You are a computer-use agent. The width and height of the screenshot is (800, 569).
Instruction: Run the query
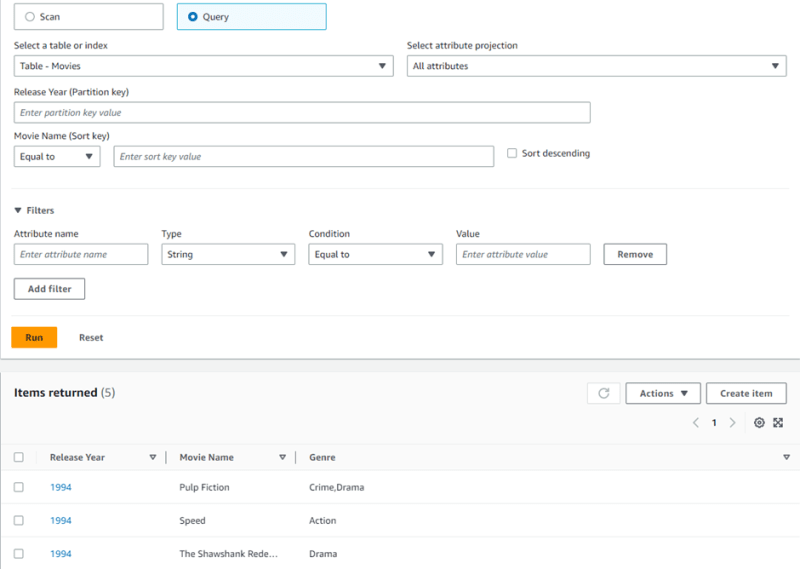coord(34,337)
